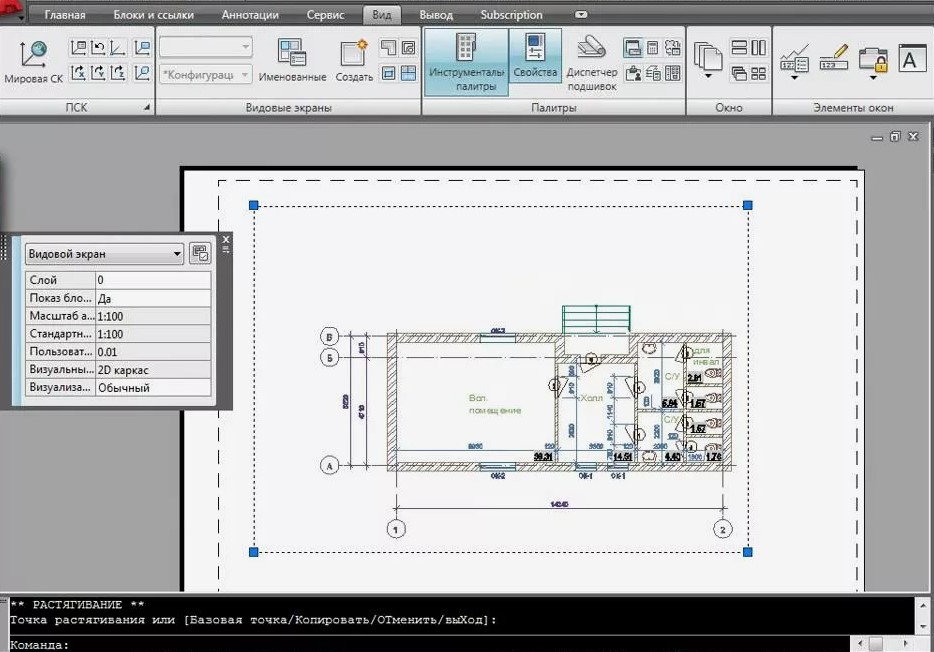Click the command line horizontal scrollbar thumb
This screenshot has height=652, width=934.
point(876,644)
